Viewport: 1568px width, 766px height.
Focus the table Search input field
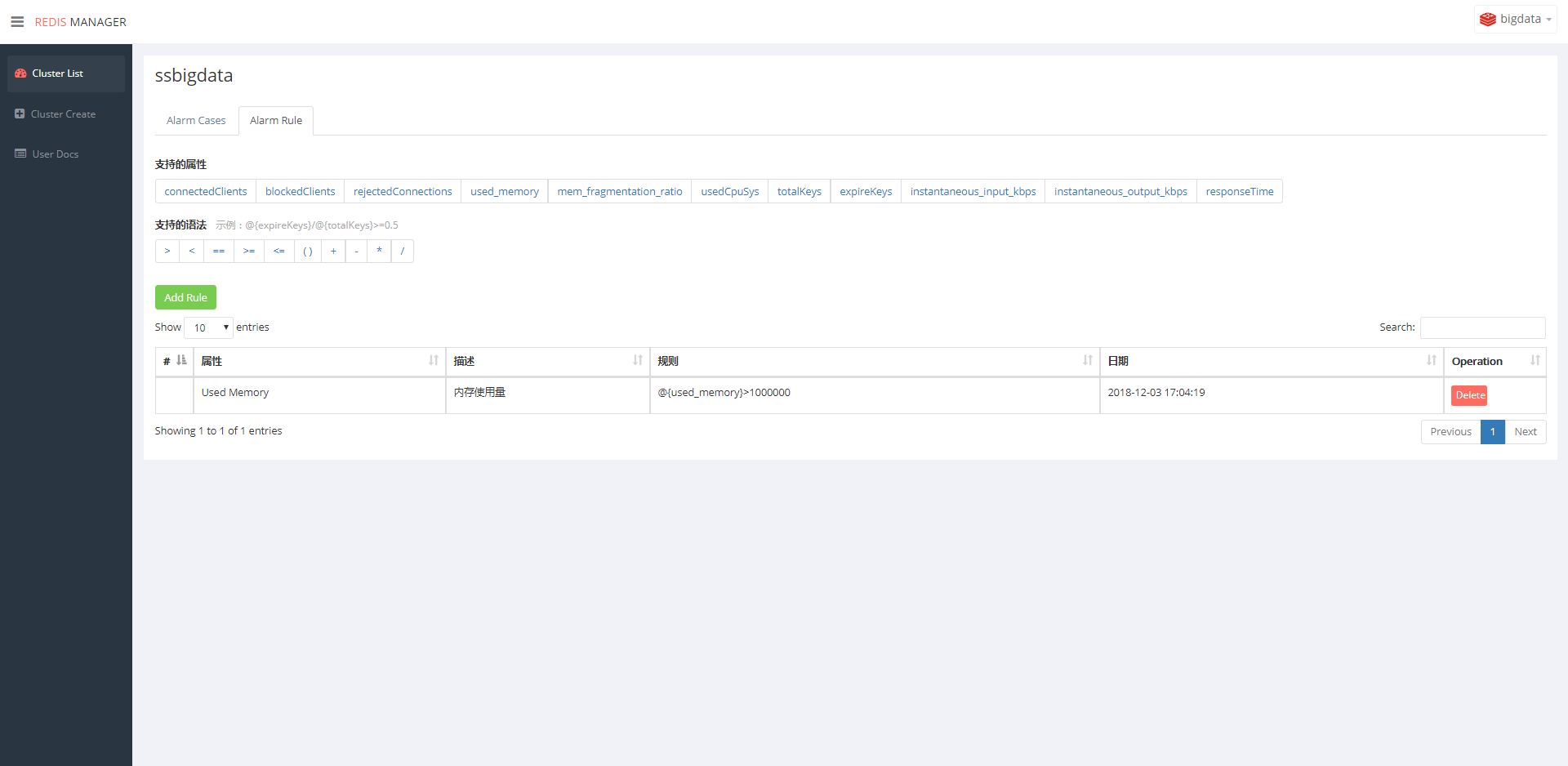(1482, 327)
